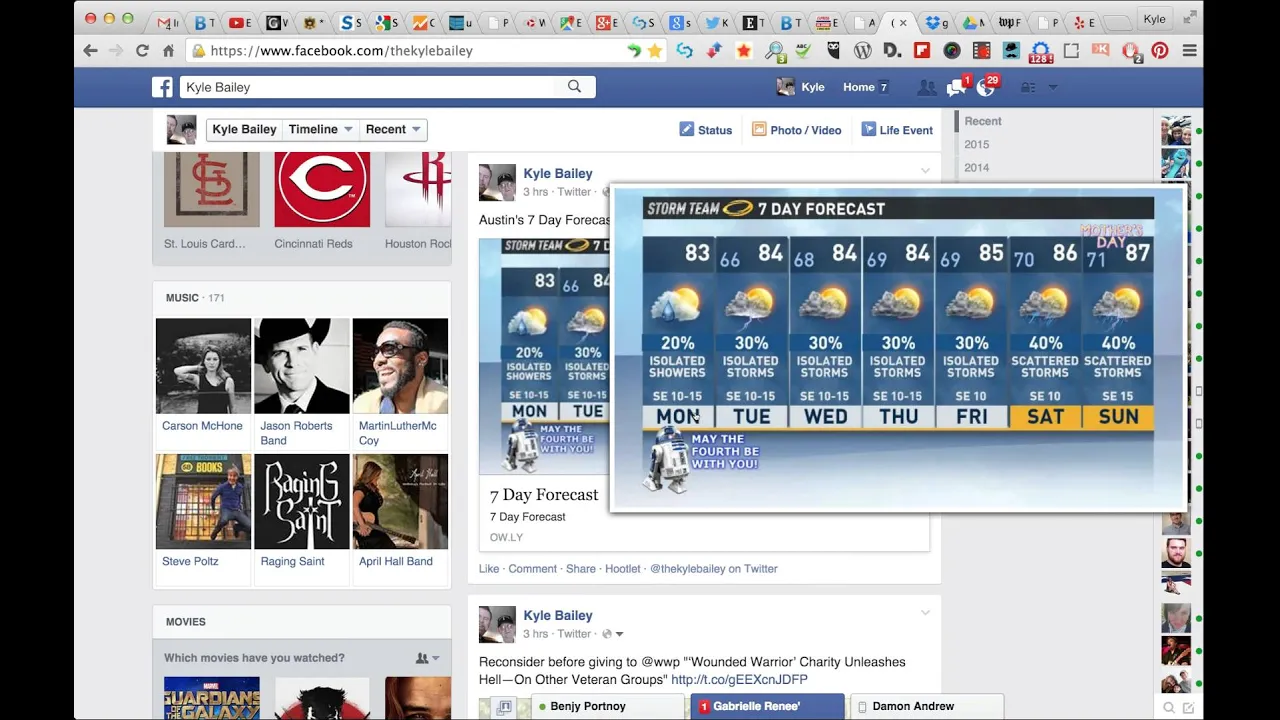
Task: Open the Raging Saint music thumbnail
Action: [x=301, y=501]
